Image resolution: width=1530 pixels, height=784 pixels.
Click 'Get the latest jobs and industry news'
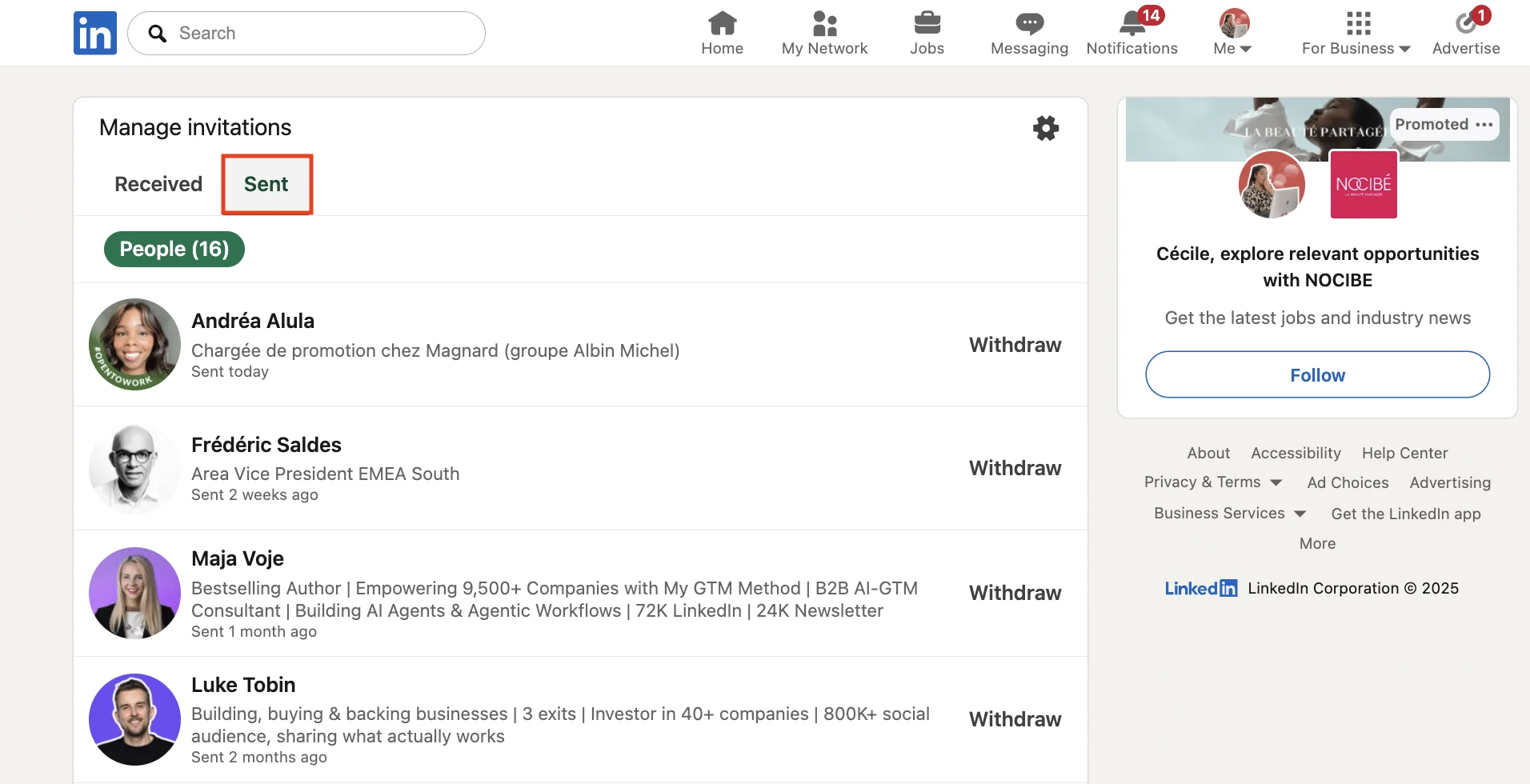(1317, 318)
